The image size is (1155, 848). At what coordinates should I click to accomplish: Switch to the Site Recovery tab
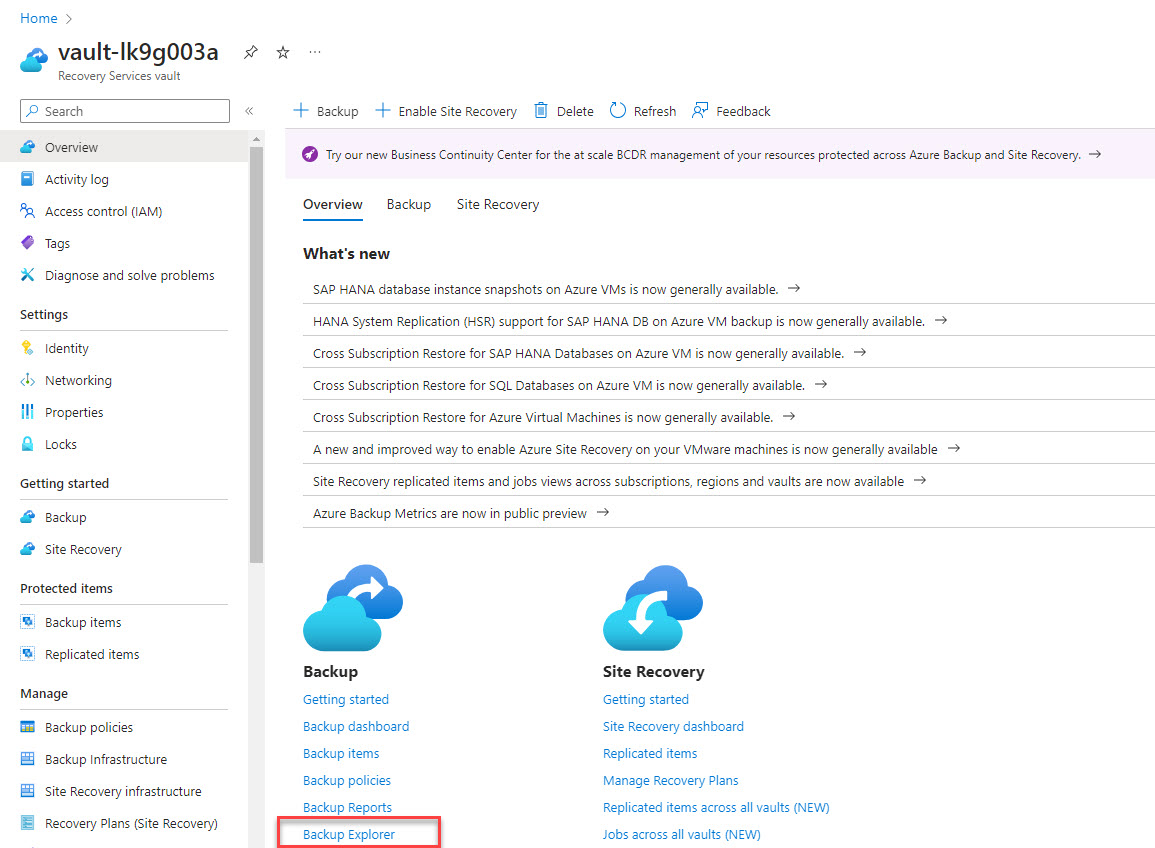click(497, 204)
